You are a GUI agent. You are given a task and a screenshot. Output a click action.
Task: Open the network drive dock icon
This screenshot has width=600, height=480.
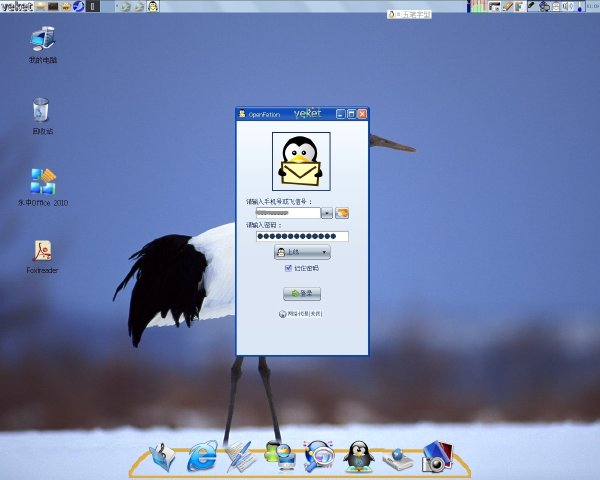398,459
